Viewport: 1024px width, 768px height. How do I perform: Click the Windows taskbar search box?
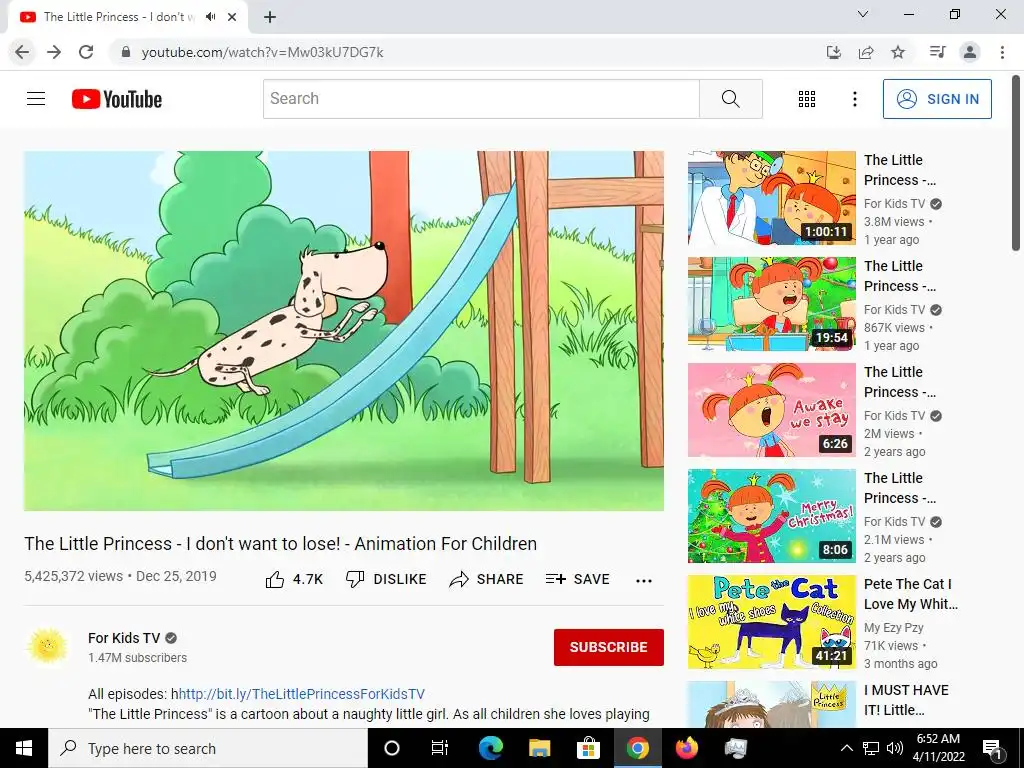pos(208,748)
